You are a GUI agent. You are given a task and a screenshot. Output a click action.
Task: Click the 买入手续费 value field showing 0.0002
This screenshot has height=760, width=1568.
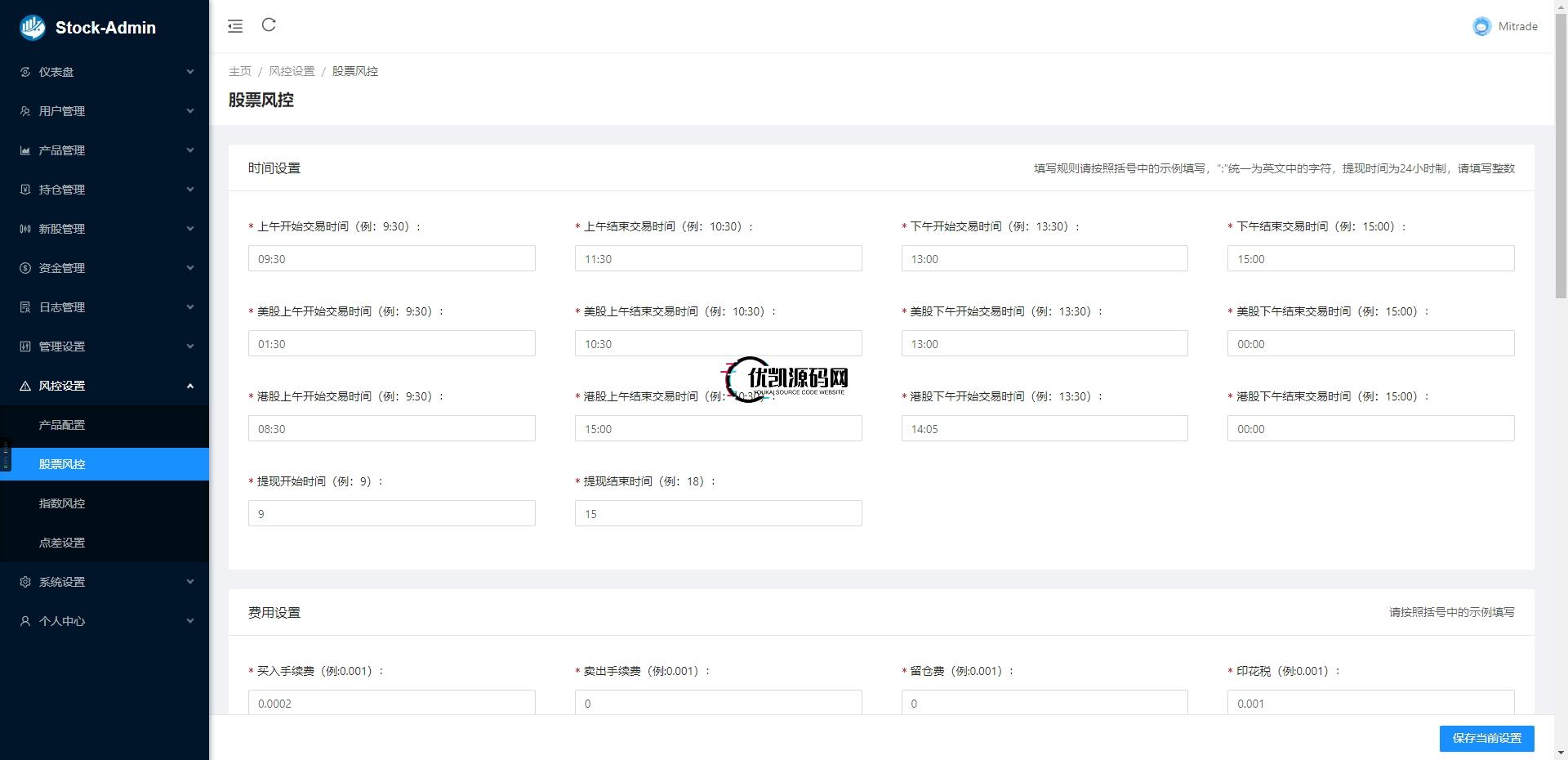[391, 703]
